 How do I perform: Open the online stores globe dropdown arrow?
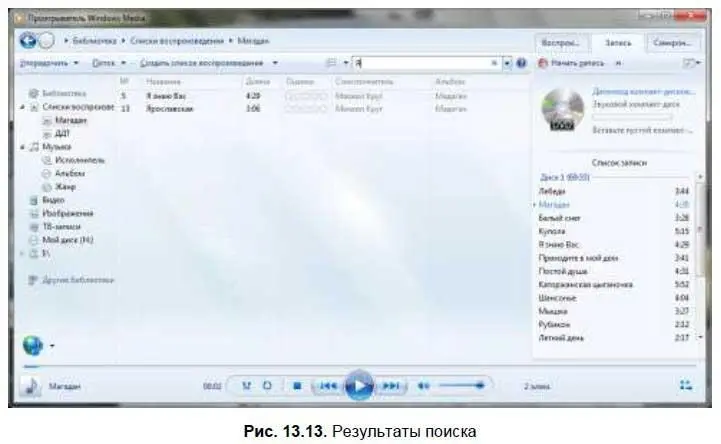(x=52, y=346)
